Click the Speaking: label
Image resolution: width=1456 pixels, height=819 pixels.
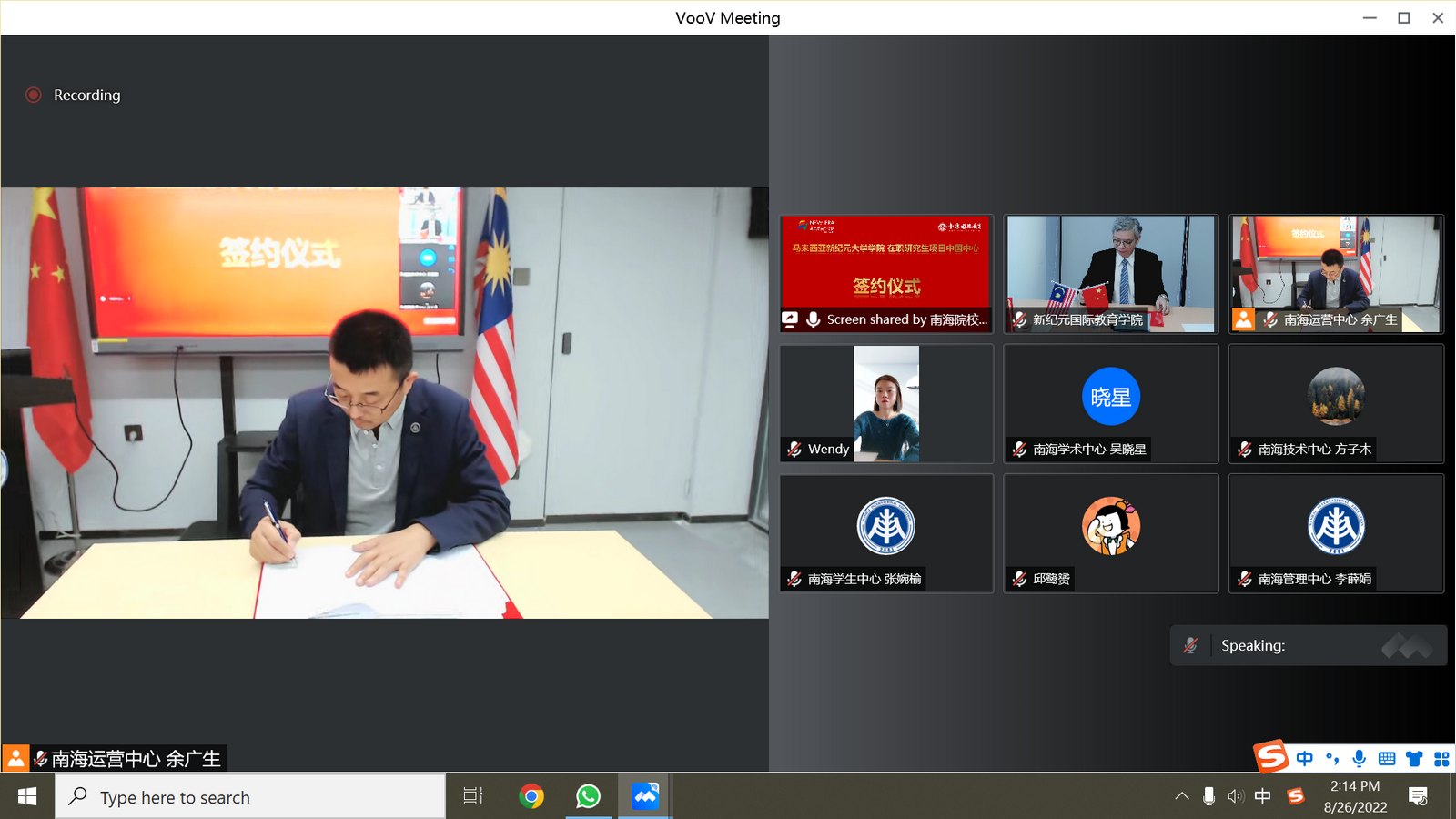[1253, 645]
